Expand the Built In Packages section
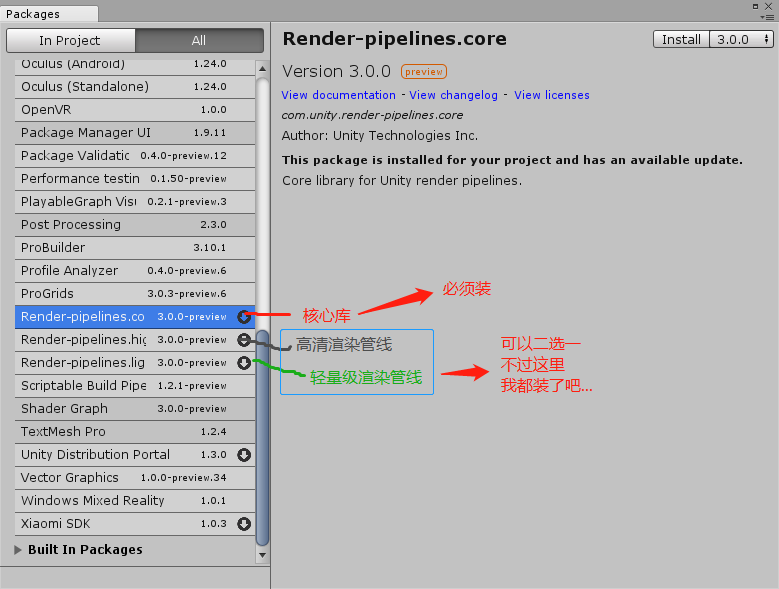The image size is (779, 589). (18, 550)
